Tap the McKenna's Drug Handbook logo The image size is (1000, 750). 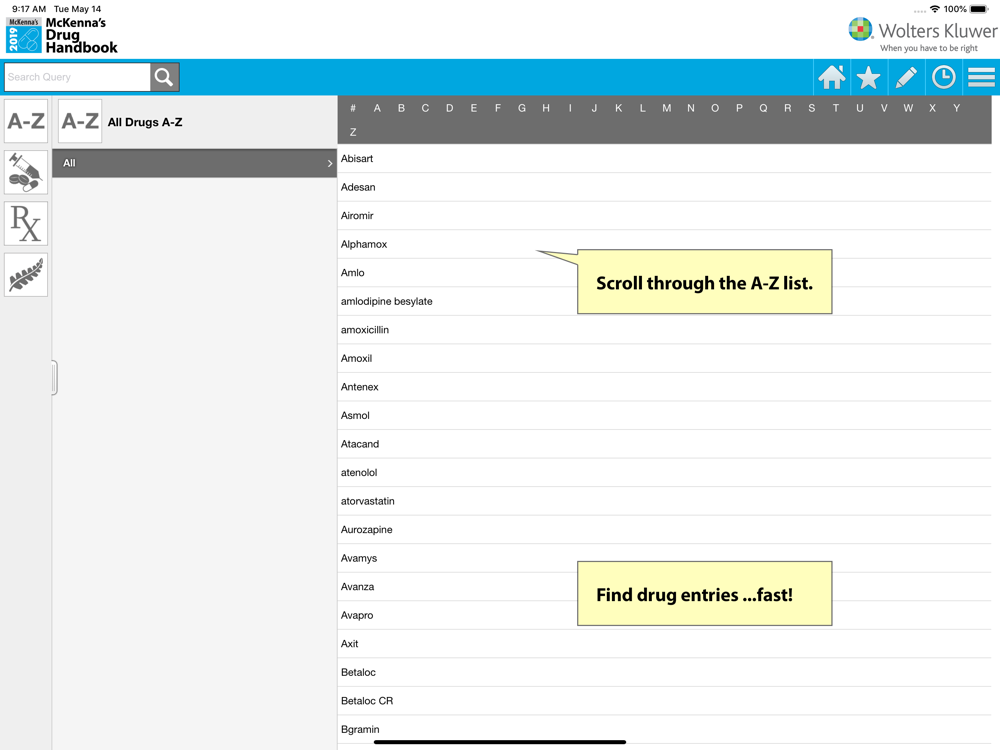(x=62, y=36)
